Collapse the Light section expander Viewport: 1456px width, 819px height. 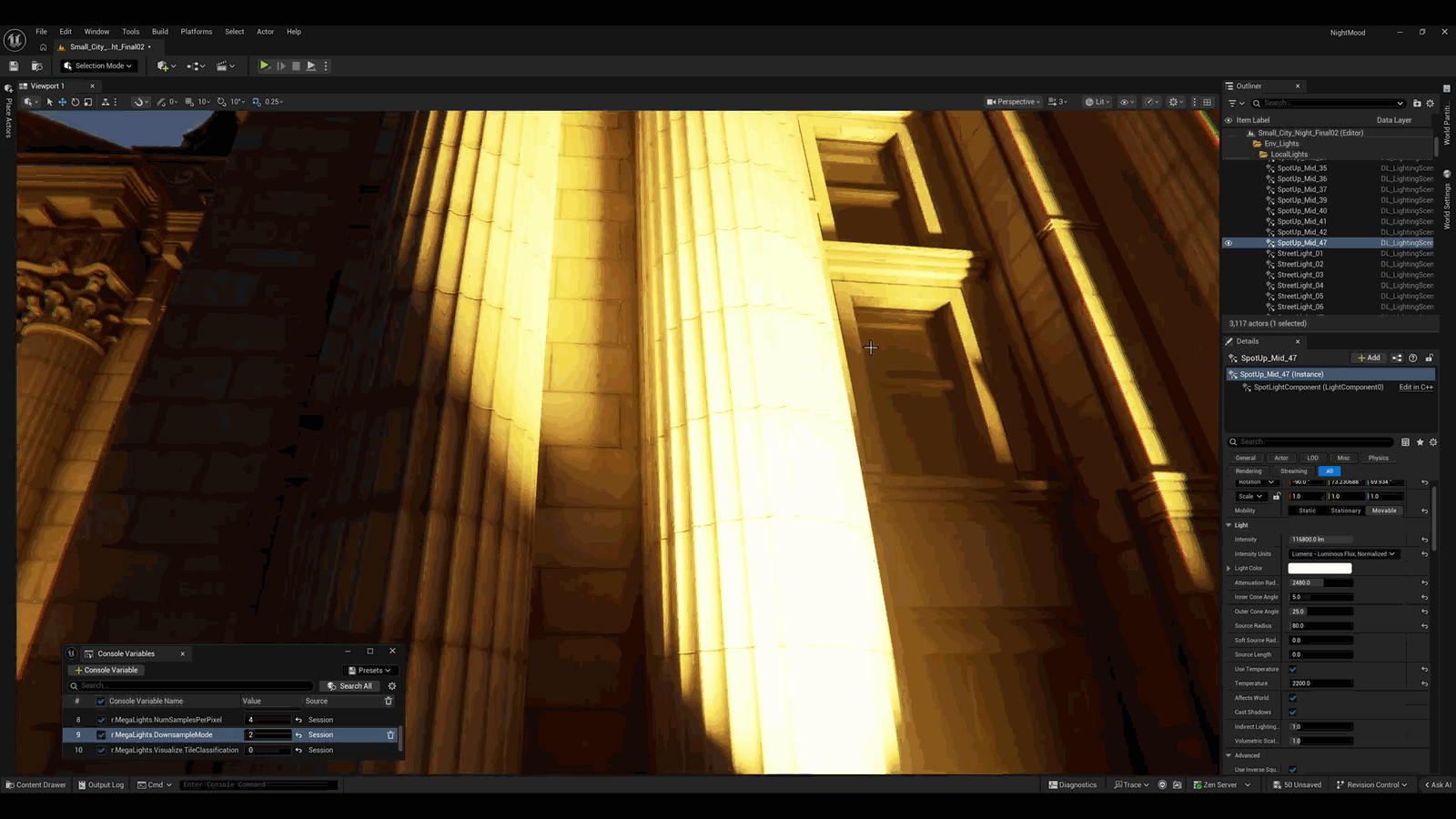(x=1228, y=525)
